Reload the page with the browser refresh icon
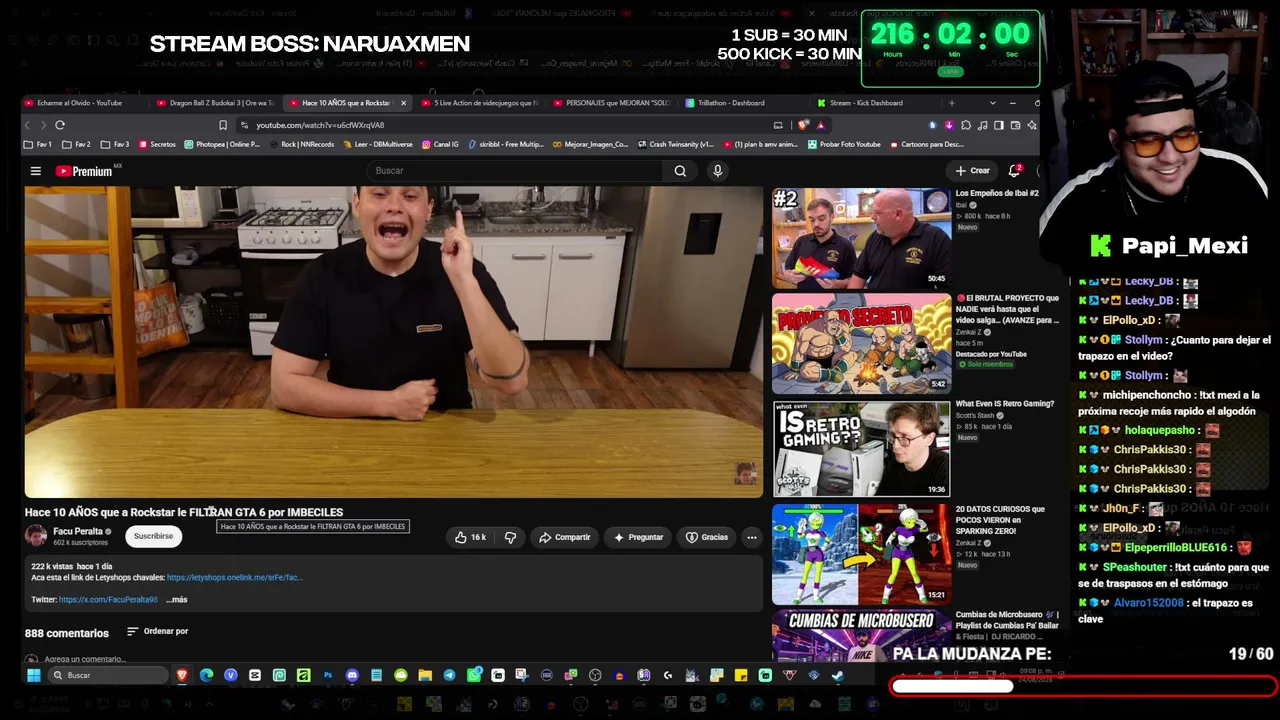1280x720 pixels. (60, 125)
